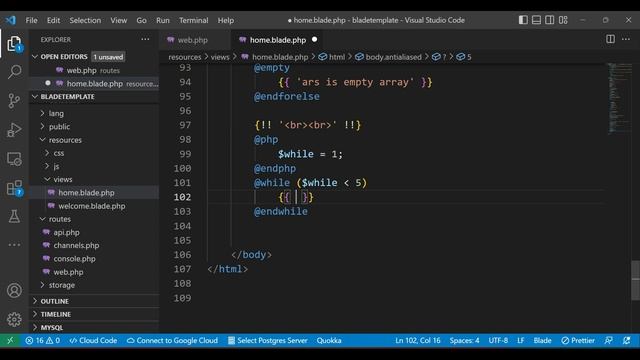
Task: Open the Run and Debug view
Action: 14,130
